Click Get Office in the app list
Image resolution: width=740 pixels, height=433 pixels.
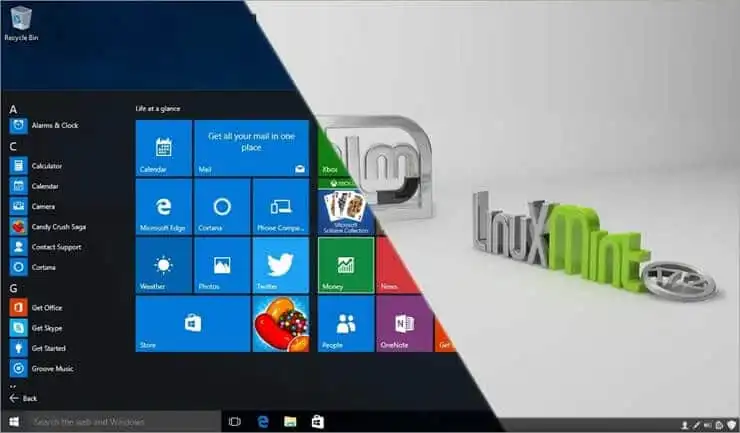[36, 308]
